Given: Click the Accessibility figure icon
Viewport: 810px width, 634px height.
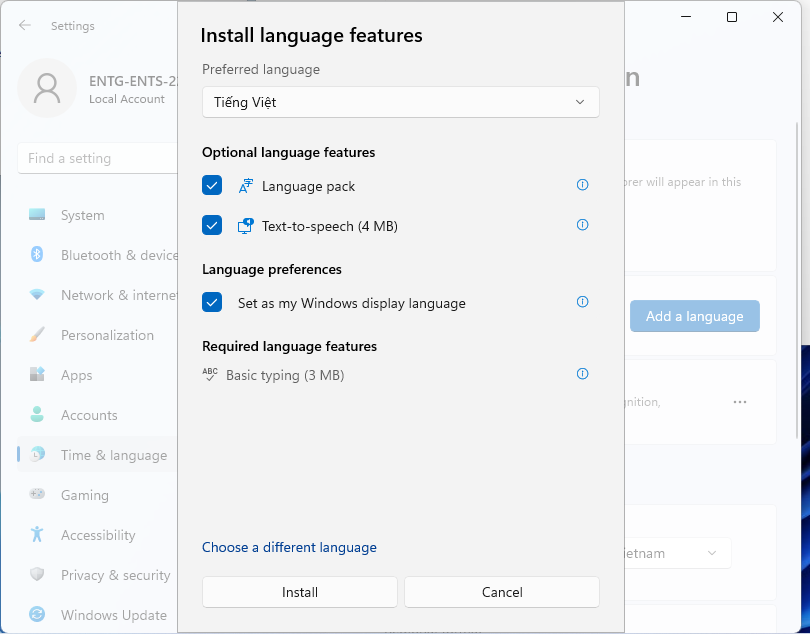Looking at the screenshot, I should (x=37, y=535).
